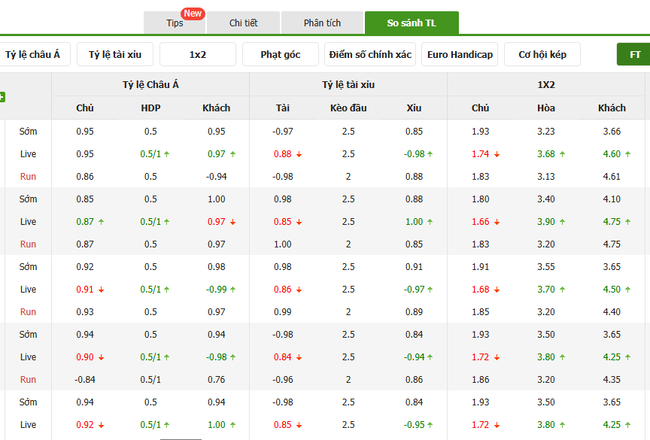
Task: Select the Tỷ lệ tài xỉu filter
Action: point(116,54)
